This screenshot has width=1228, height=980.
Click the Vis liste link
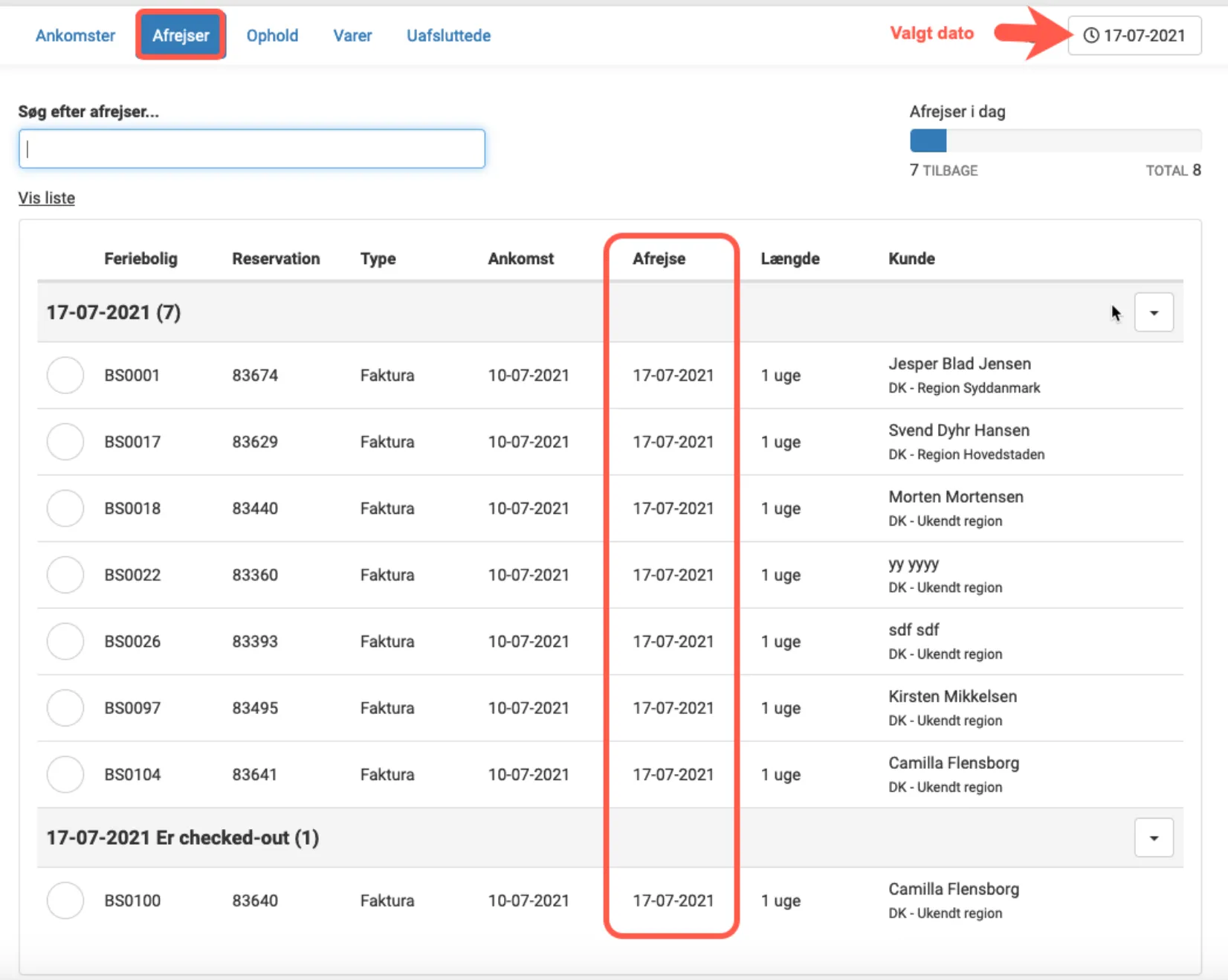[x=46, y=198]
